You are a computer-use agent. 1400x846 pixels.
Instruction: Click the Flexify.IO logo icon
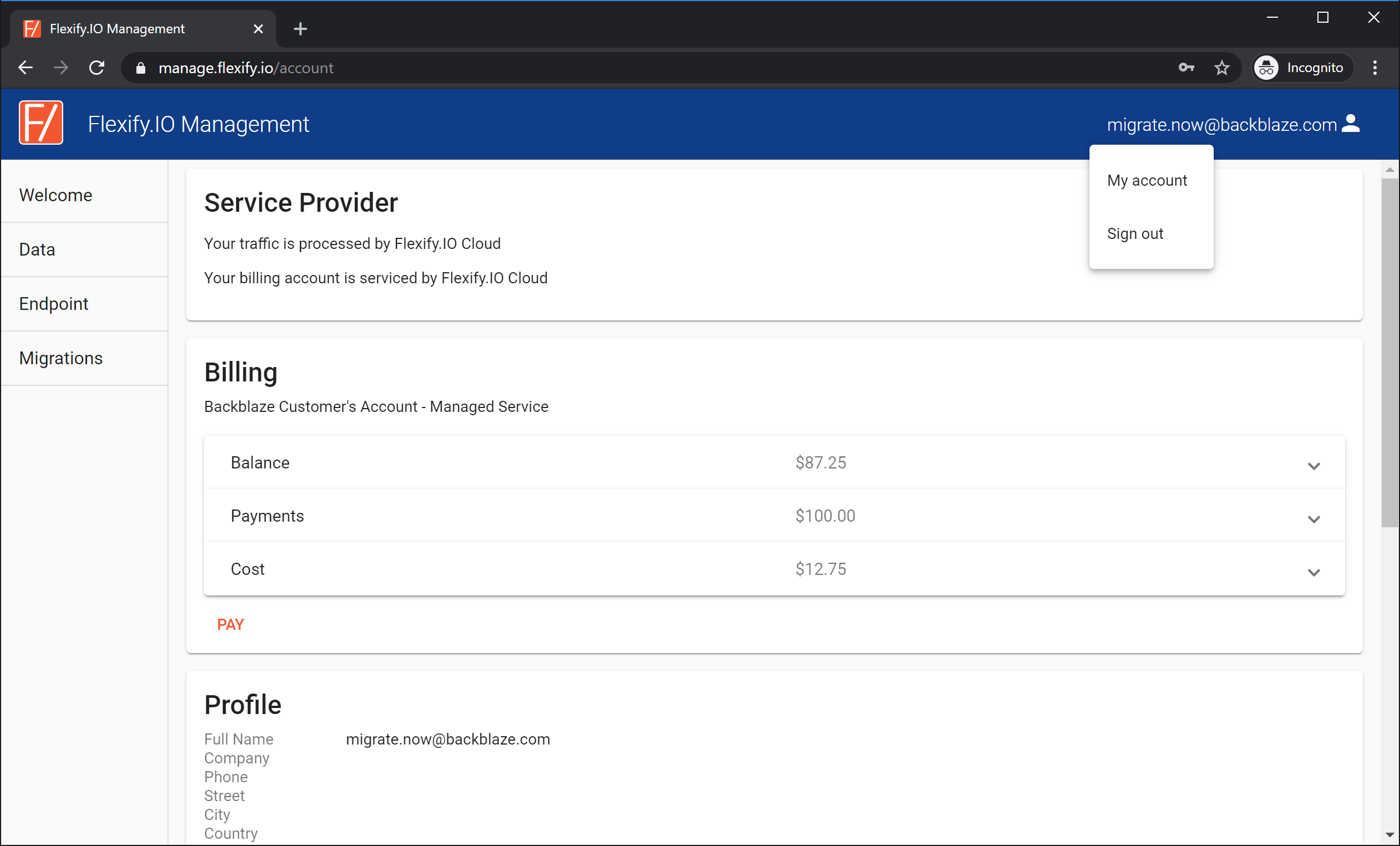coord(41,123)
